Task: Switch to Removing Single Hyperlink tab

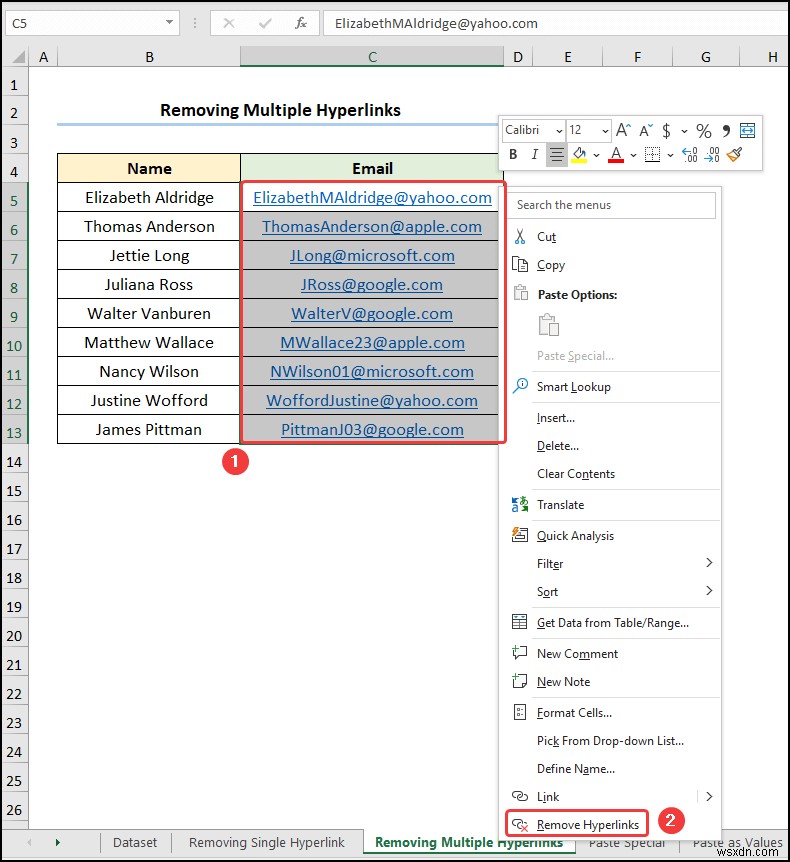Action: [267, 842]
